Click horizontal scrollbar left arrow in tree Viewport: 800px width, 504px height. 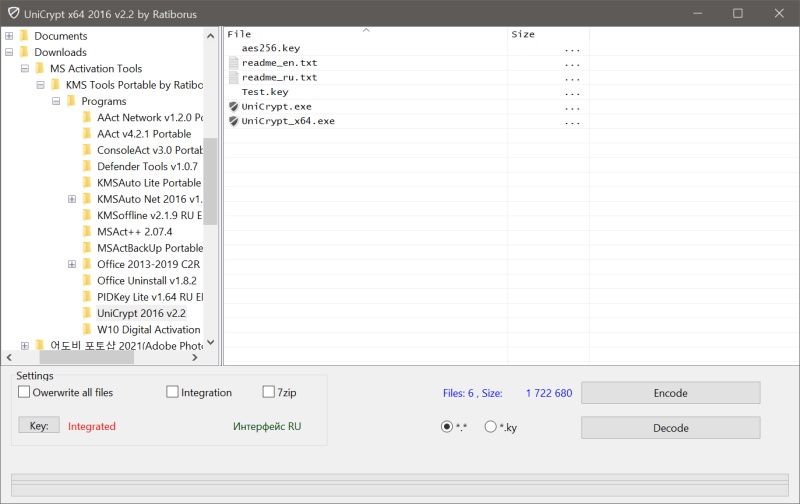coord(9,358)
